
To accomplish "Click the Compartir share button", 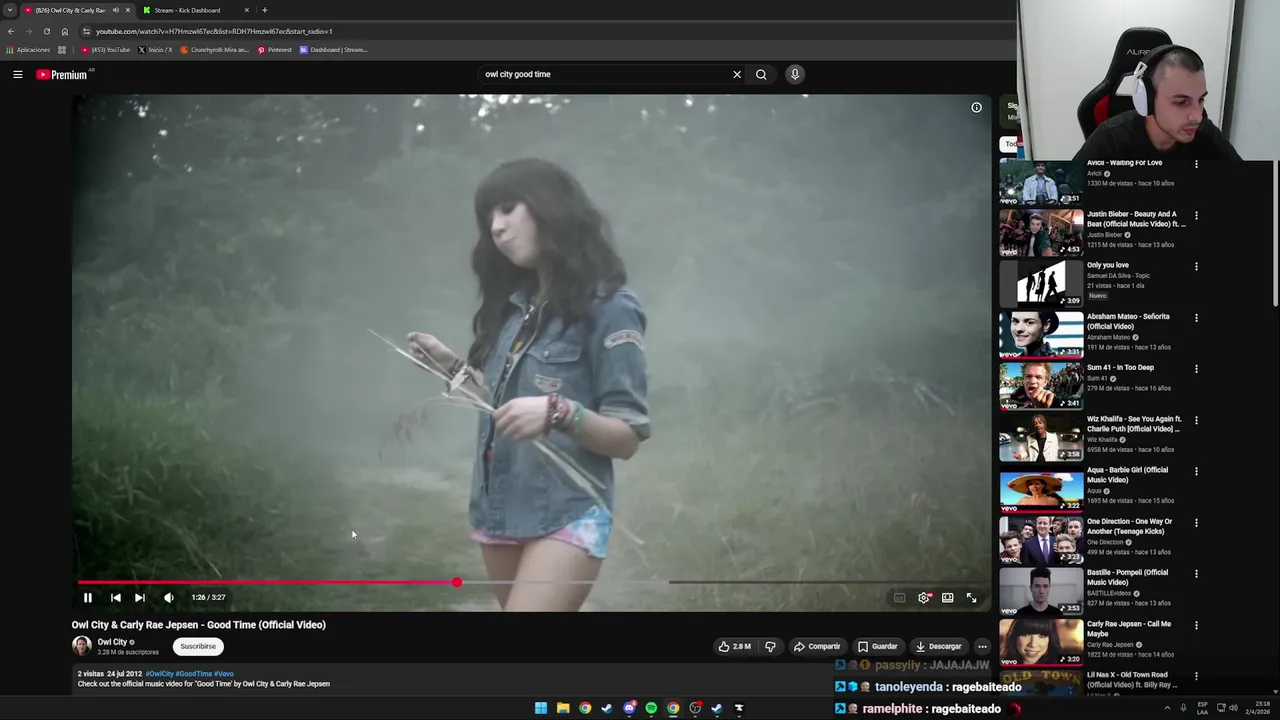I will tap(817, 646).
